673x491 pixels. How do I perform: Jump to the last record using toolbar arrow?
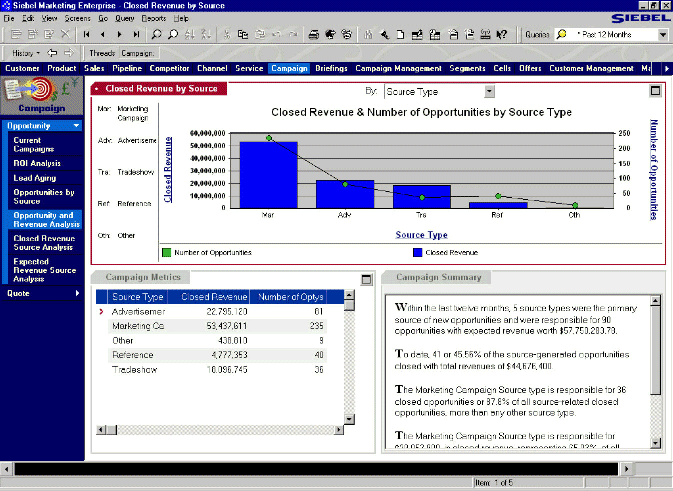[x=135, y=34]
